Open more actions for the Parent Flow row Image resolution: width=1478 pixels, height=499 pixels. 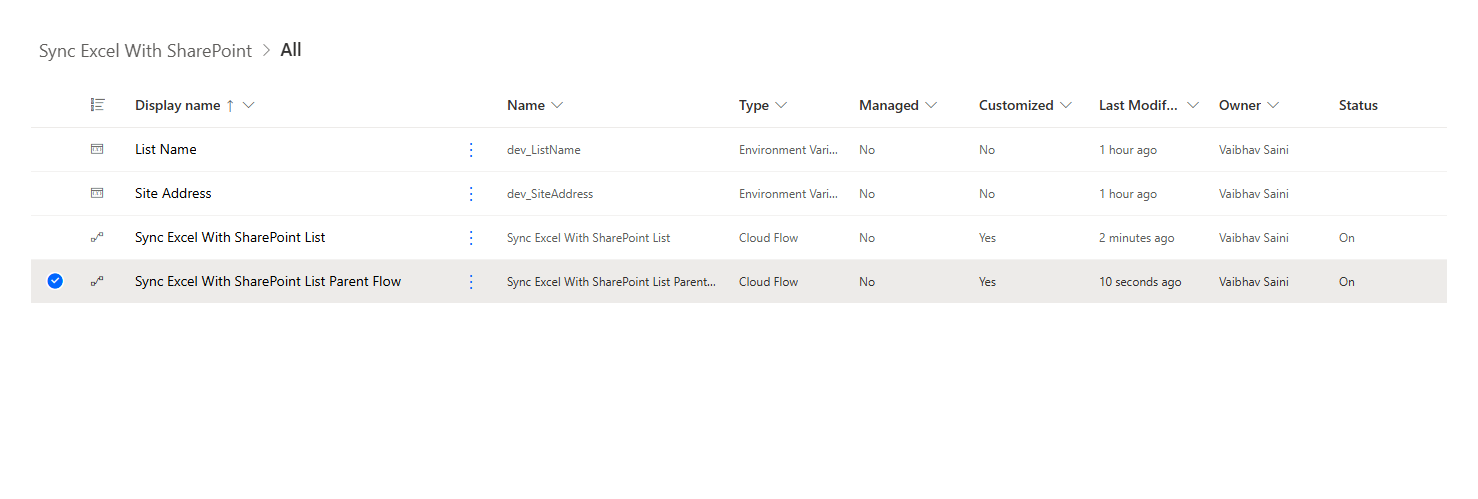click(471, 282)
